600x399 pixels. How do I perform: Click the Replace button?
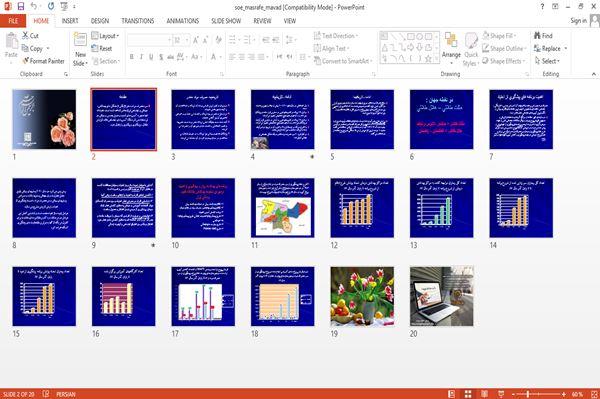pos(547,48)
